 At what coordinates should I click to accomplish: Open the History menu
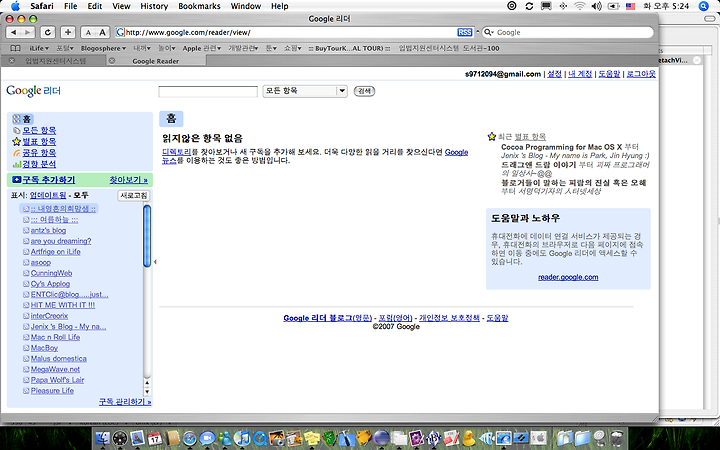tap(154, 6)
